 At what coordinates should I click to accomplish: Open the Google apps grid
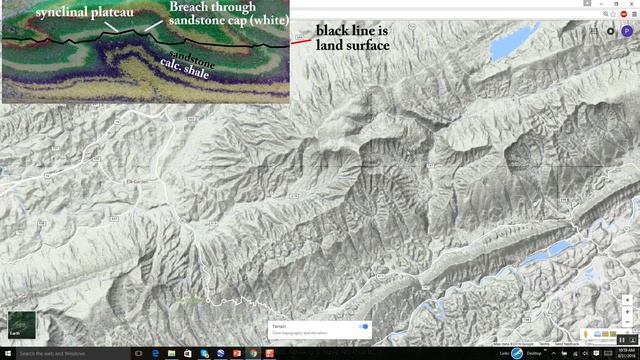[x=594, y=31]
